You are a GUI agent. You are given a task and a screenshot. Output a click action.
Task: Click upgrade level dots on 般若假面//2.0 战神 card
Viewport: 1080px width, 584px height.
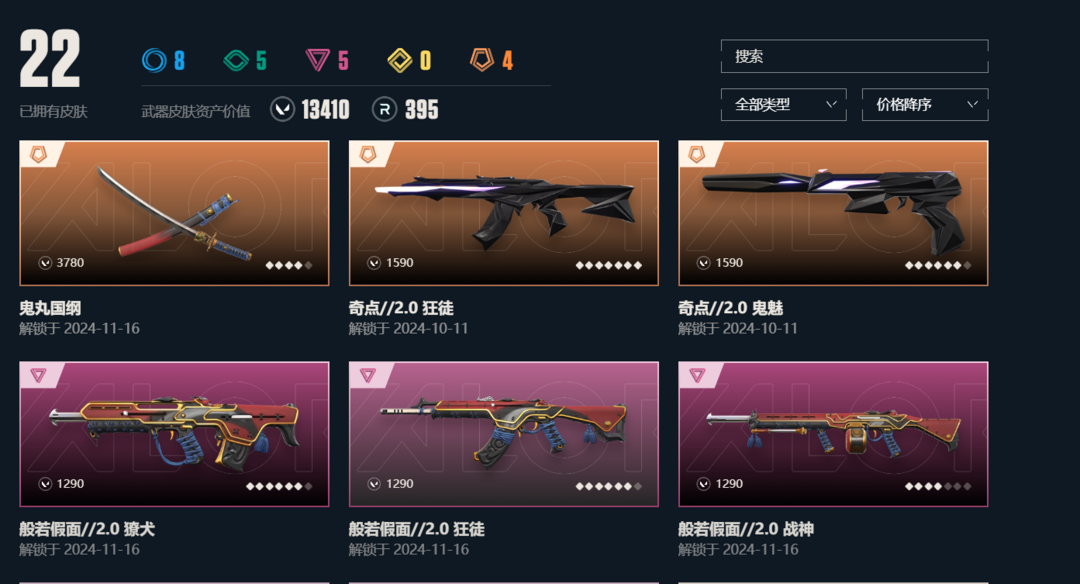point(938,486)
